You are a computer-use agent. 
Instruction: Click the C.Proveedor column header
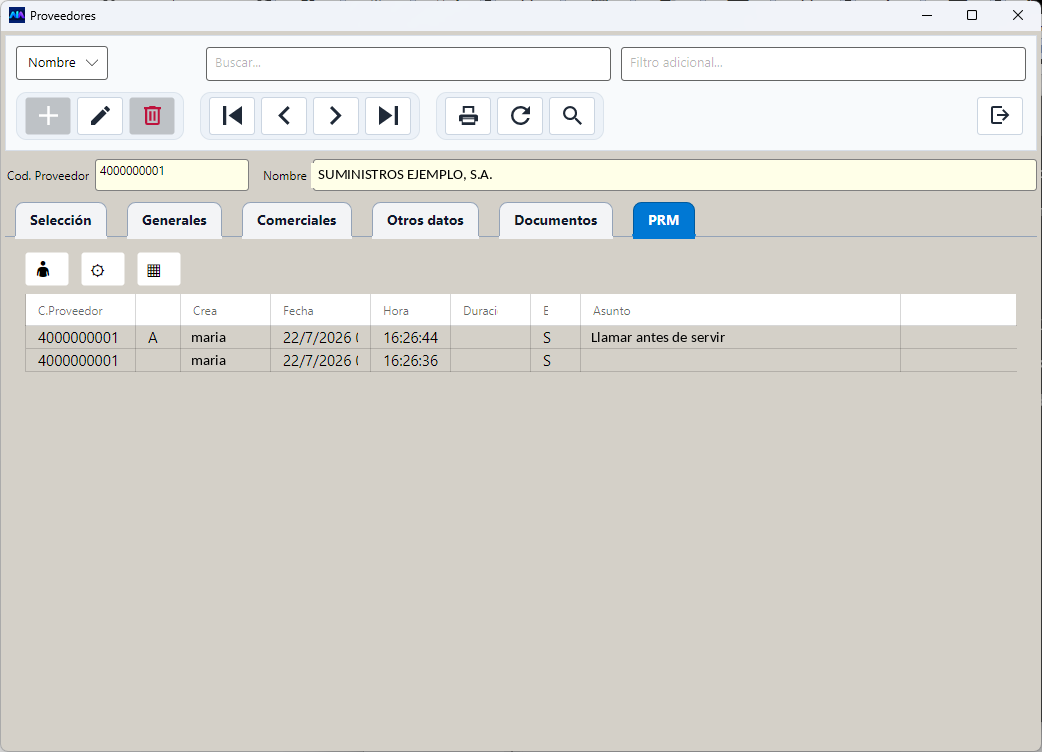80,310
